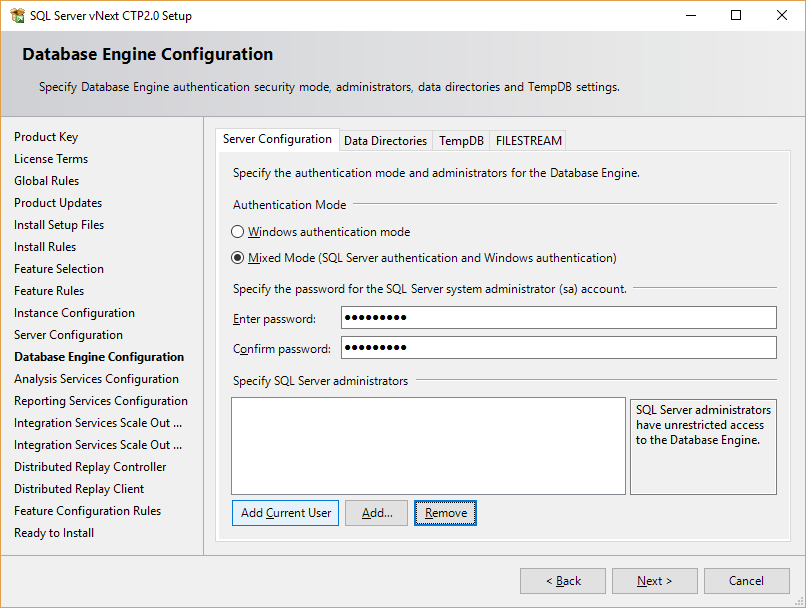Cancel the setup wizard
Screen dimensions: 806x608
click(746, 581)
